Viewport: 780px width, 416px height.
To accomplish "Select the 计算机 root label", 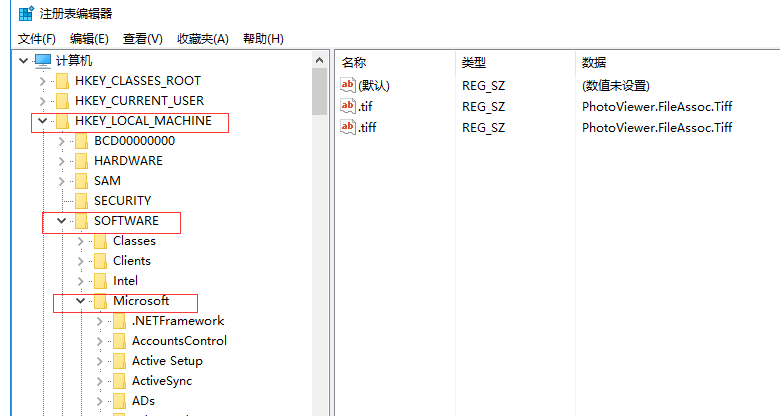I will [74, 61].
